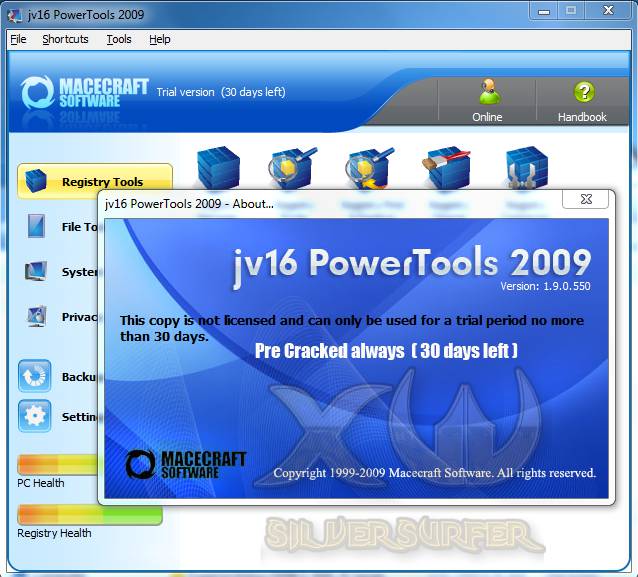Click the Macecraft logo in About dialog

pyautogui.click(x=186, y=464)
